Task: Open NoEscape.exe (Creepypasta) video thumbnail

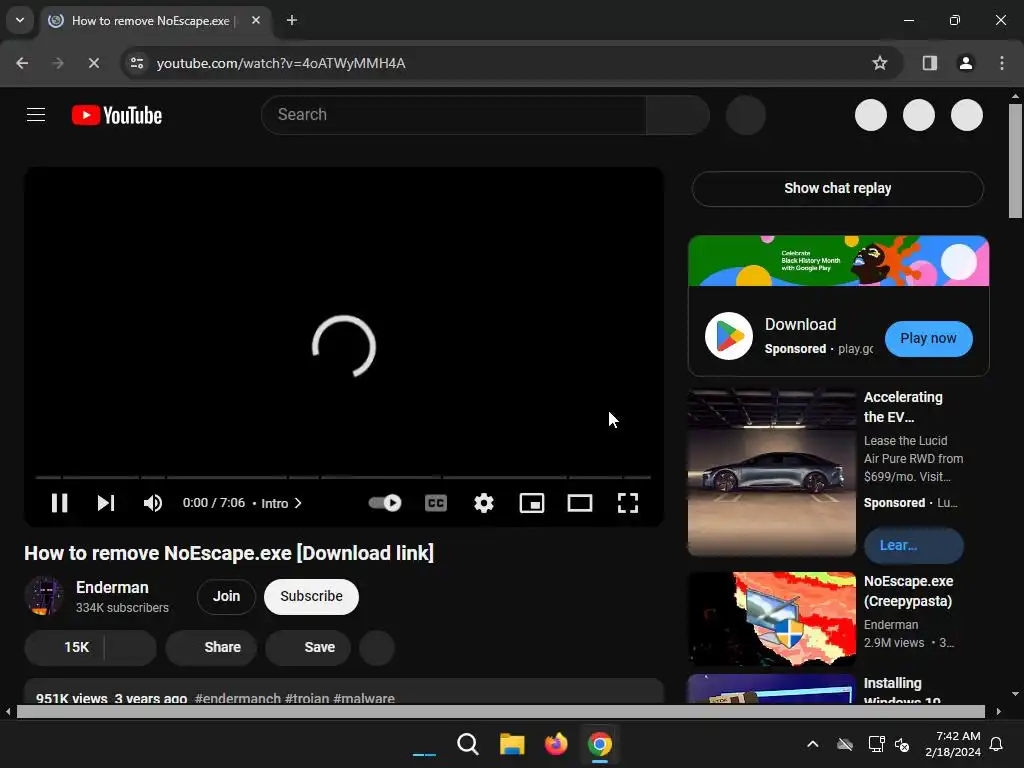Action: [771, 619]
